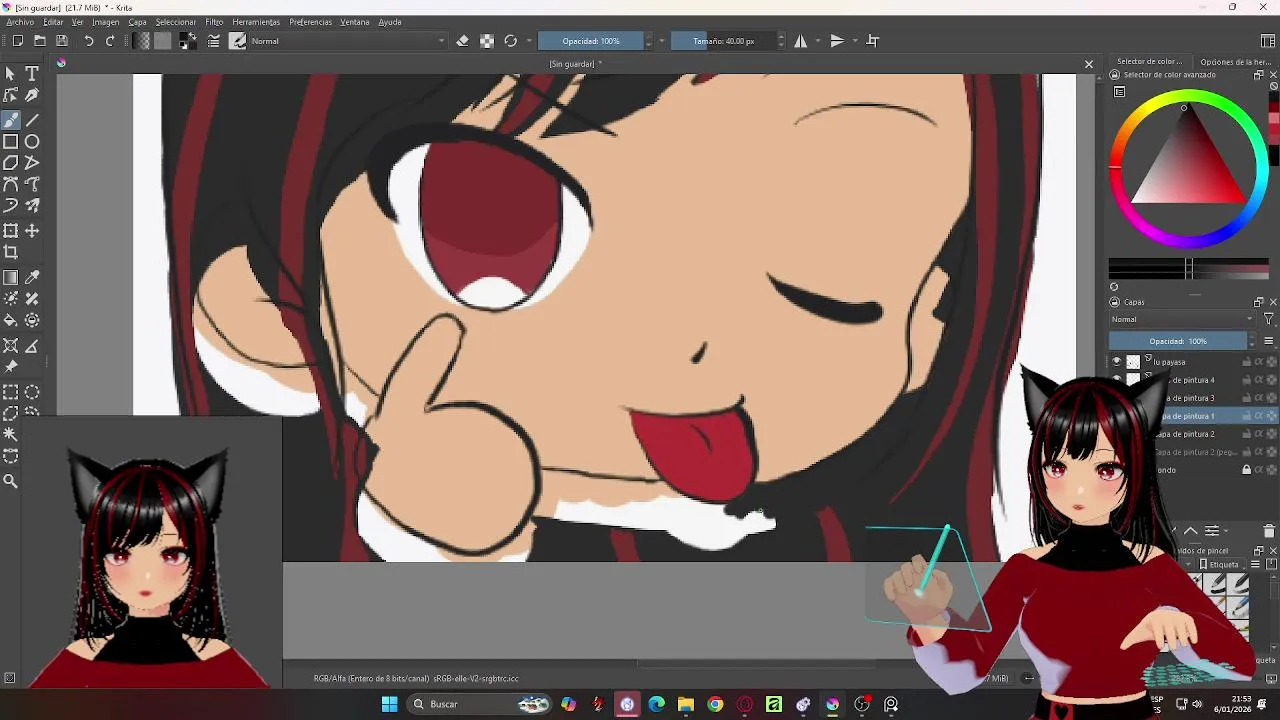Select the 'Capa de pintura 2' layer
Image resolution: width=1280 pixels, height=720 pixels.
pyautogui.click(x=1193, y=434)
